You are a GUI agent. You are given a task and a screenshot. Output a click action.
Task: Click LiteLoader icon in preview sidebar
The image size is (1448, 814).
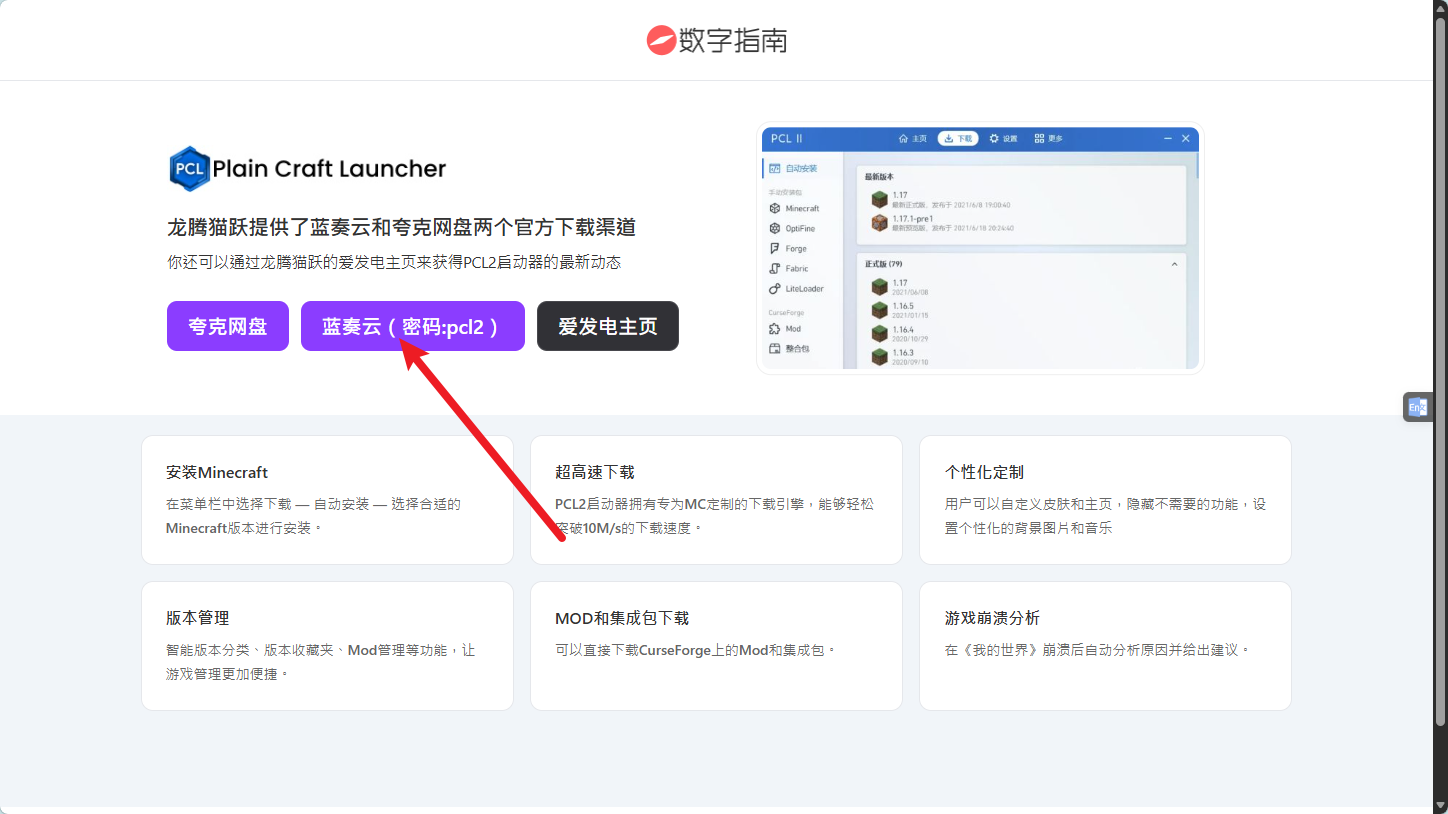click(775, 288)
